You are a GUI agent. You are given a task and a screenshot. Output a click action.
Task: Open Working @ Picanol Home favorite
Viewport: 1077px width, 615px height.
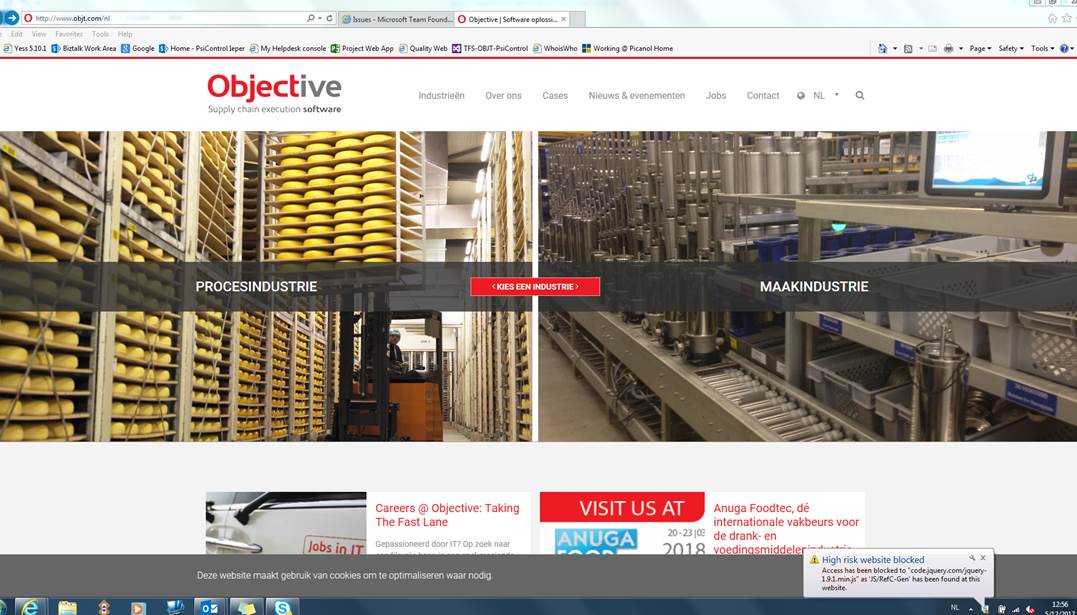coord(627,49)
